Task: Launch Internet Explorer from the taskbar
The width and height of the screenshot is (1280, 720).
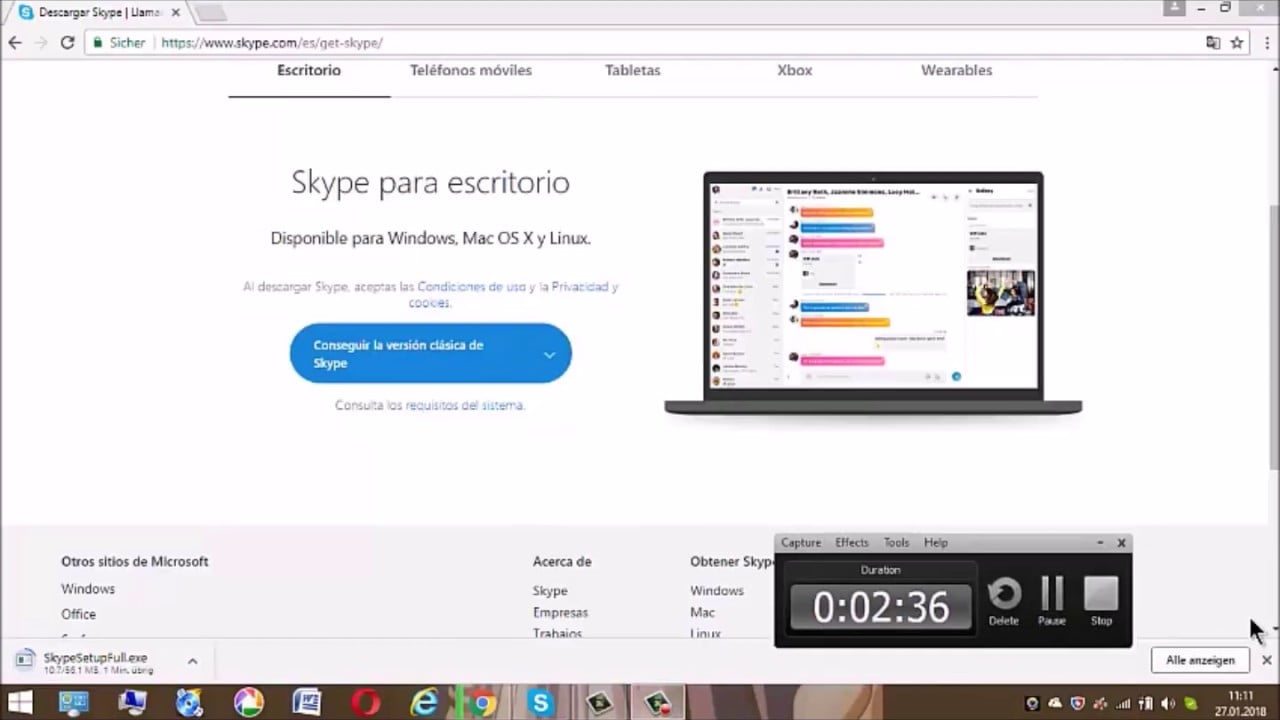Action: 424,702
